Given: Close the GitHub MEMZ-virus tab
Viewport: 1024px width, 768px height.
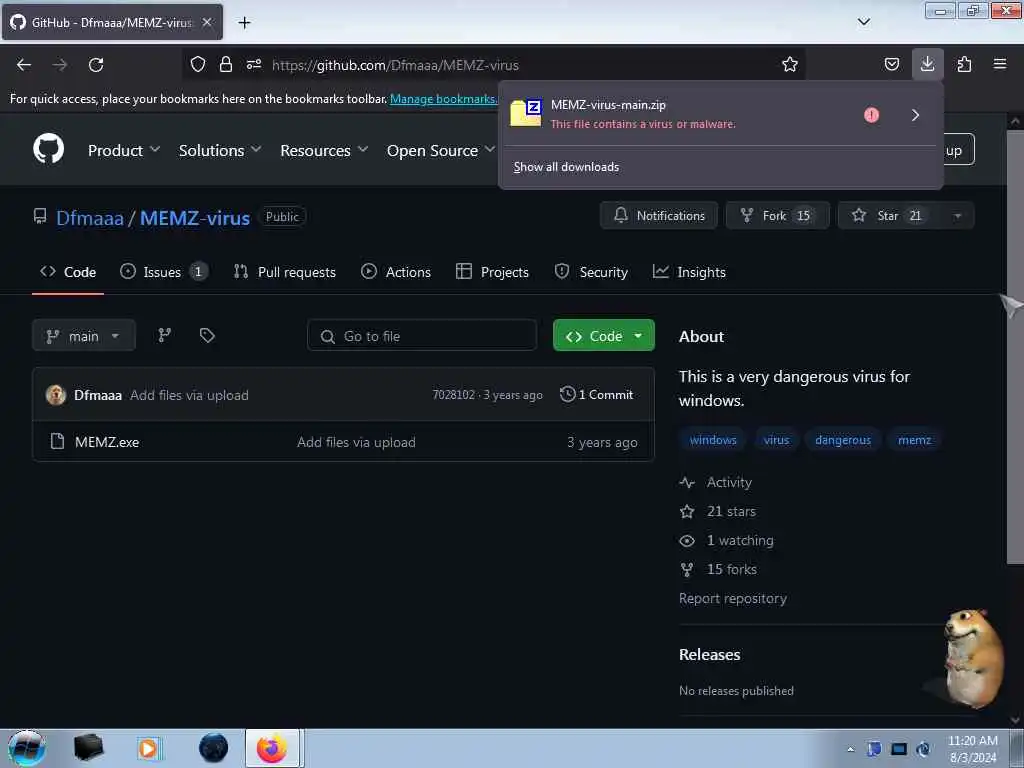Looking at the screenshot, I should click(x=207, y=22).
